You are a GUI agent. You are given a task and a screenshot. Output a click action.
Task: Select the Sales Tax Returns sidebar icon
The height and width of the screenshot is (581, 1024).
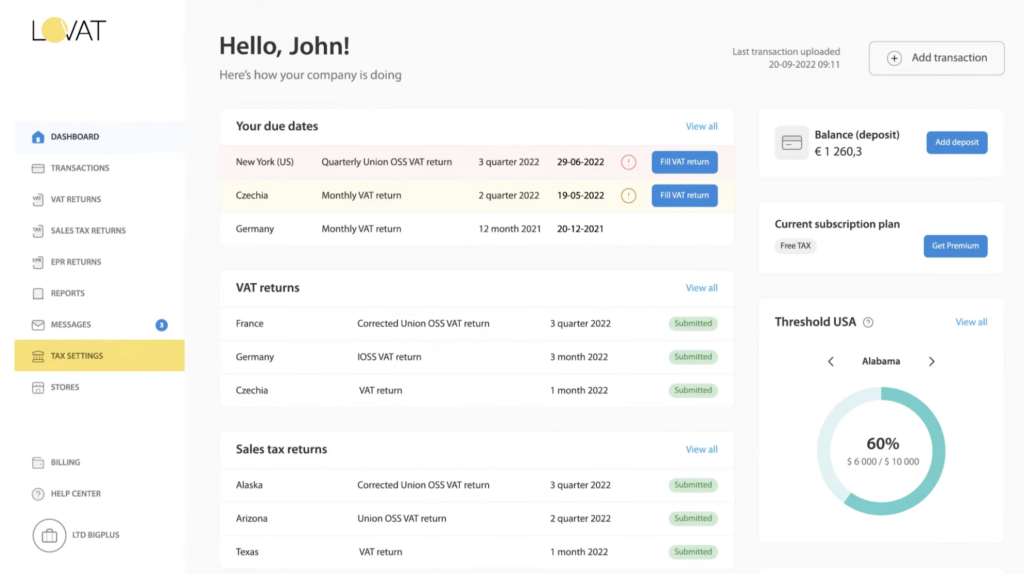38,230
